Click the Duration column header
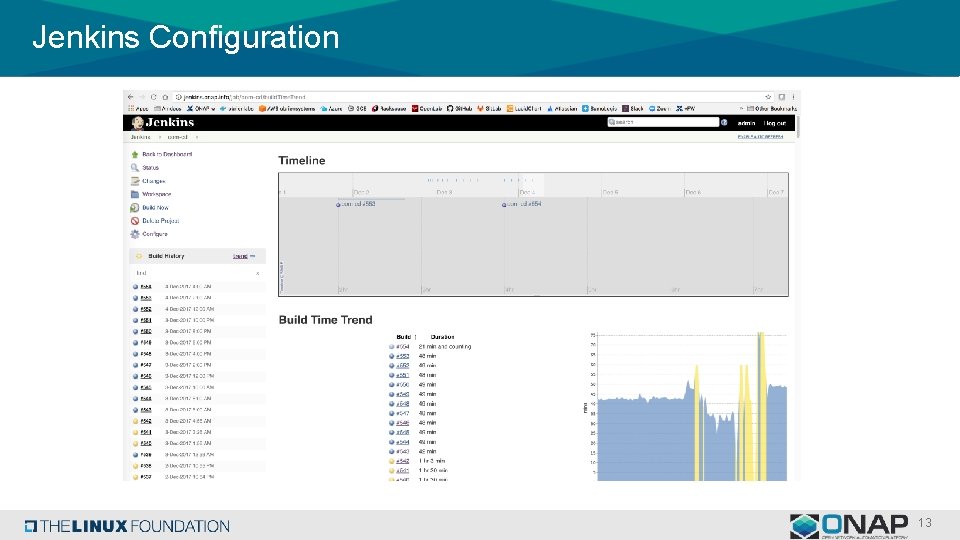The height and width of the screenshot is (540, 960). tap(442, 337)
